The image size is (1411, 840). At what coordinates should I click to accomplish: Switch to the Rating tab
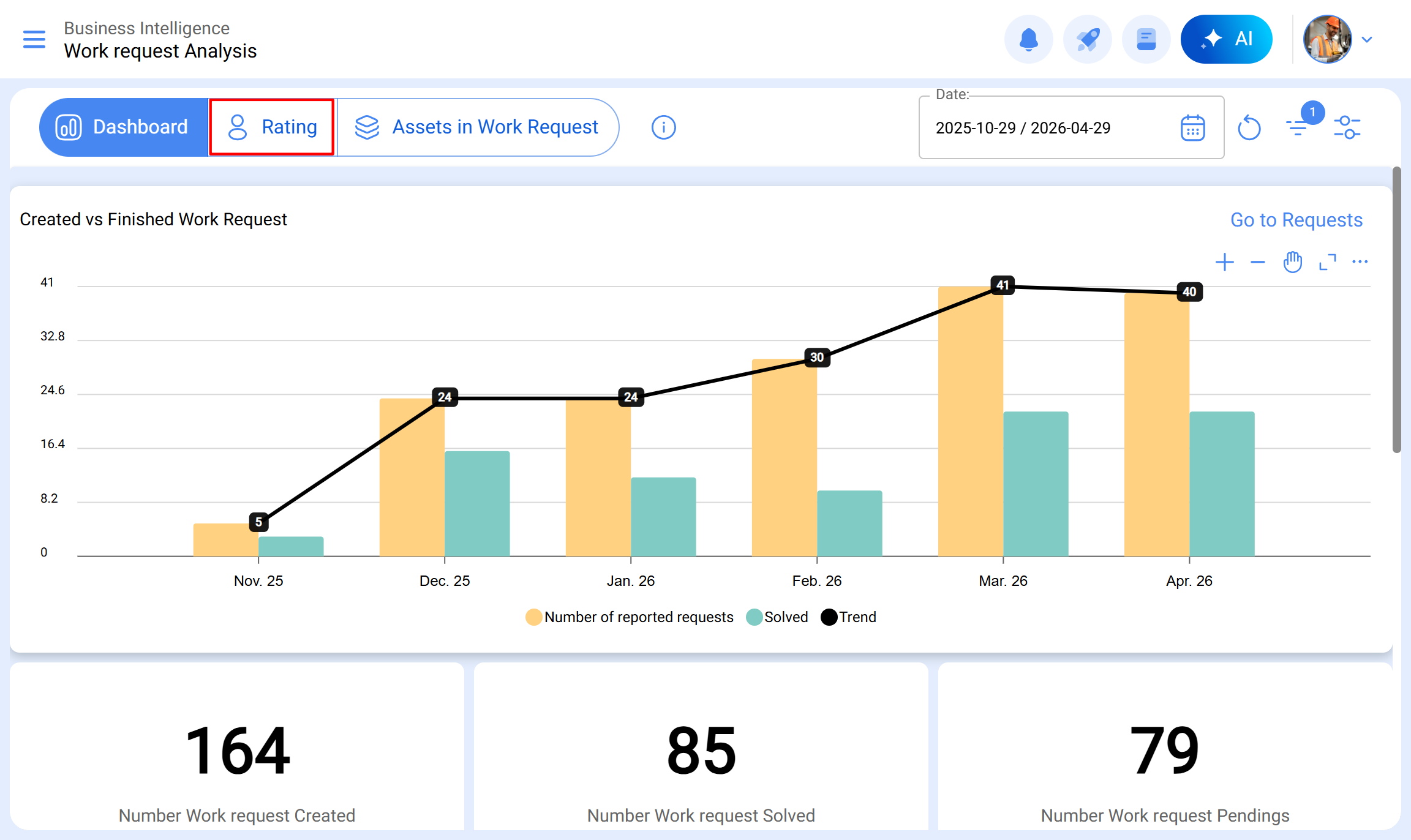(272, 127)
